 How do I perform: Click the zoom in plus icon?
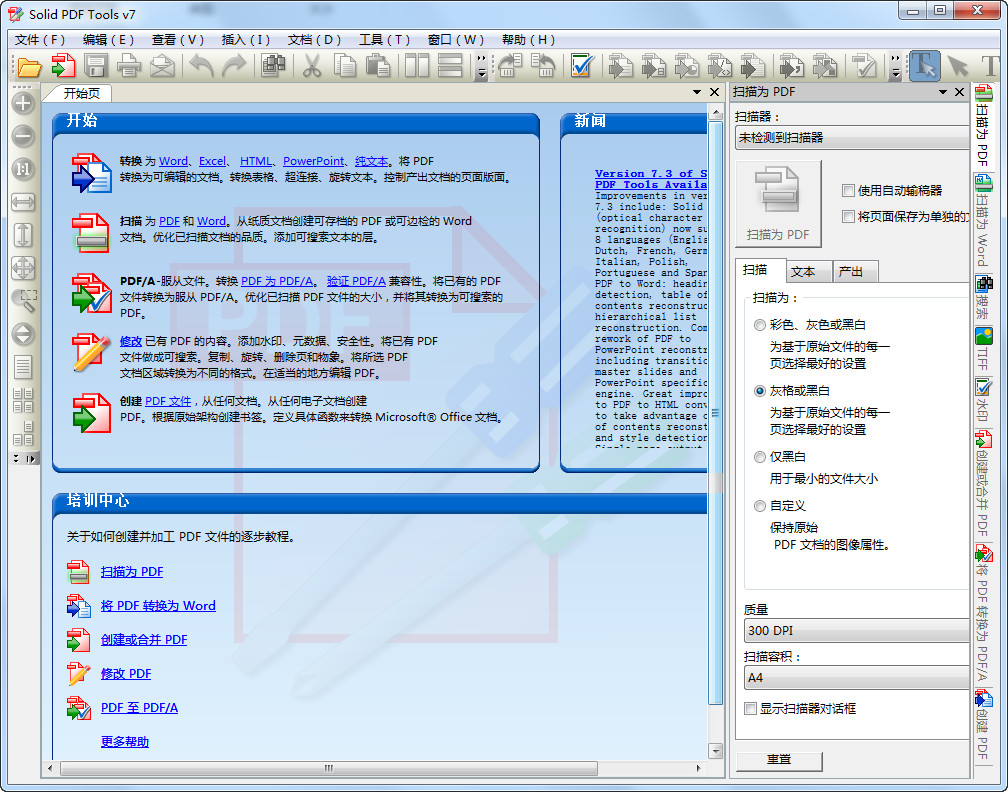pos(23,103)
